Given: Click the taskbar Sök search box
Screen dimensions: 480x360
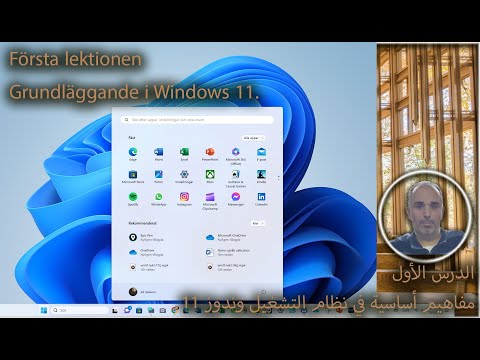Looking at the screenshot, I should pos(80,310).
